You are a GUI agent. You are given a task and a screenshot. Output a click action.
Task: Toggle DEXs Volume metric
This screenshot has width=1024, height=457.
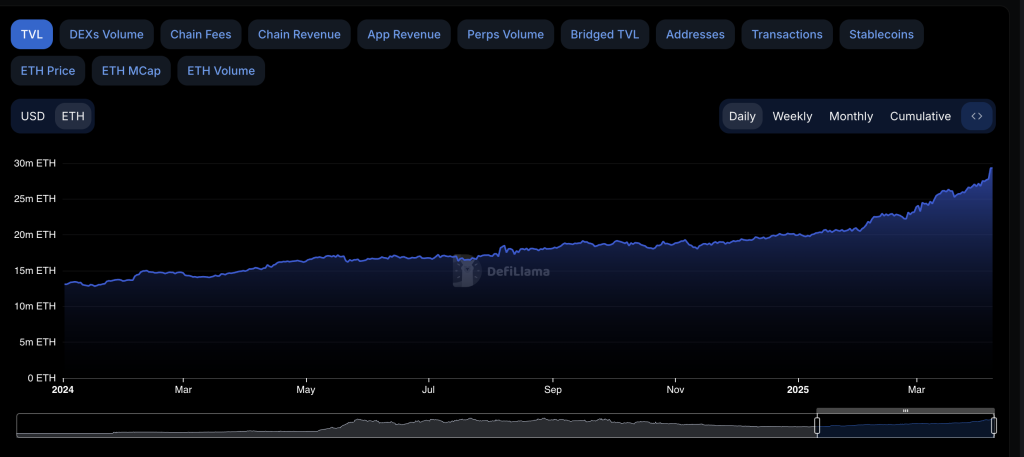pyautogui.click(x=106, y=34)
